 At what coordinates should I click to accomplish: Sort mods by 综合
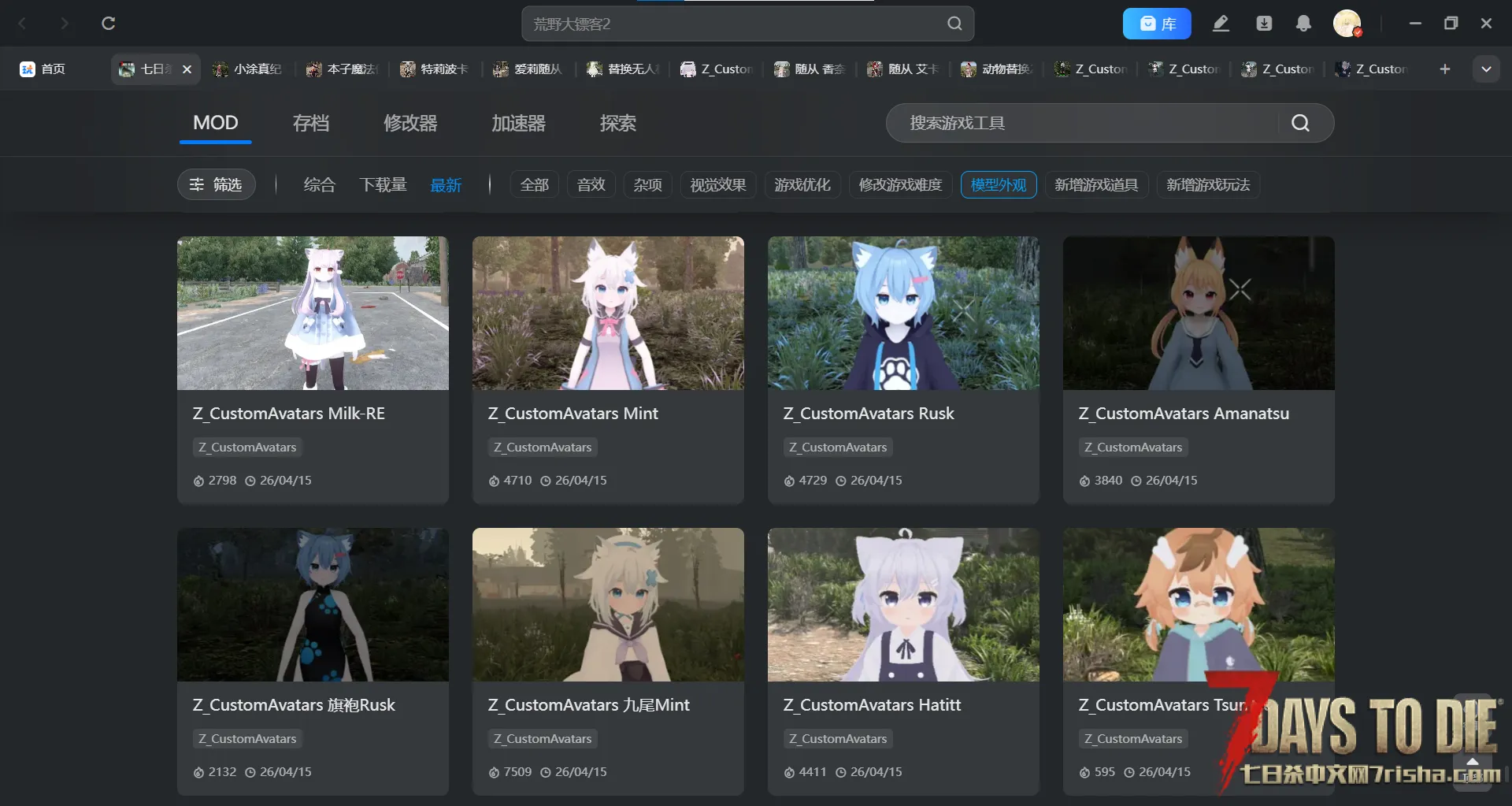pyautogui.click(x=320, y=184)
